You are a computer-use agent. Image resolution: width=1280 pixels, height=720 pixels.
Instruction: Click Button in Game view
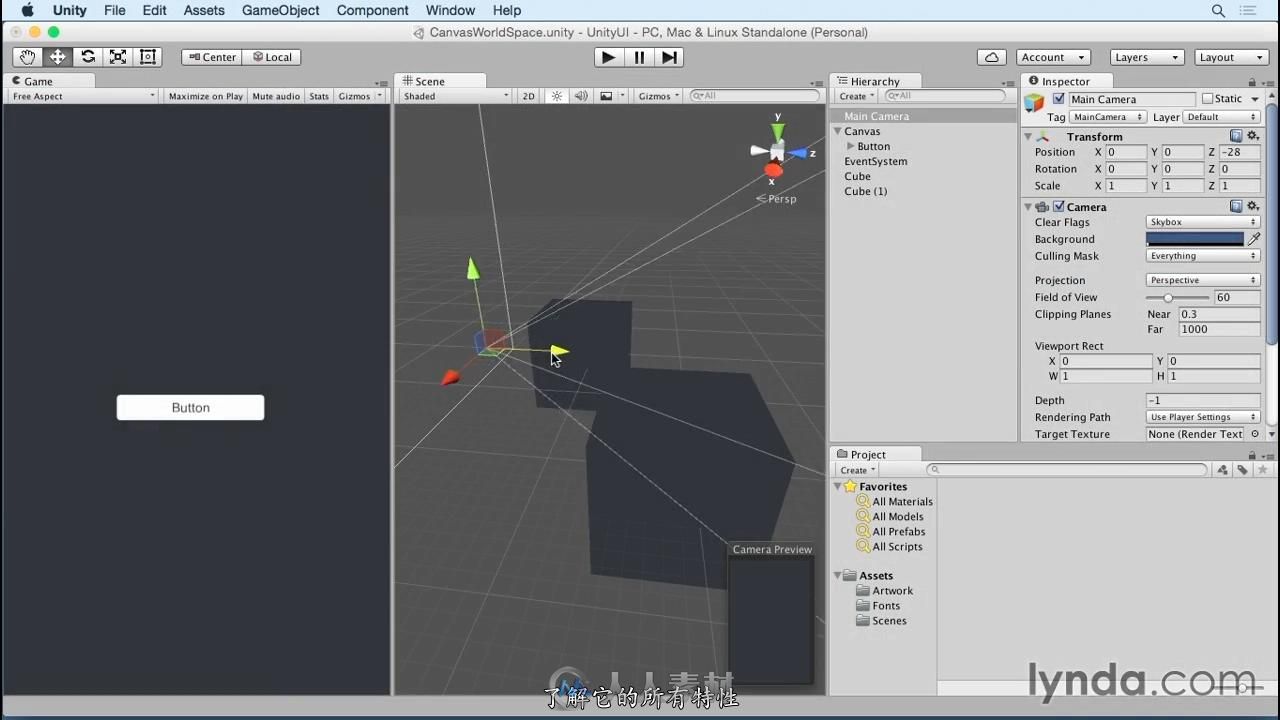pos(190,407)
